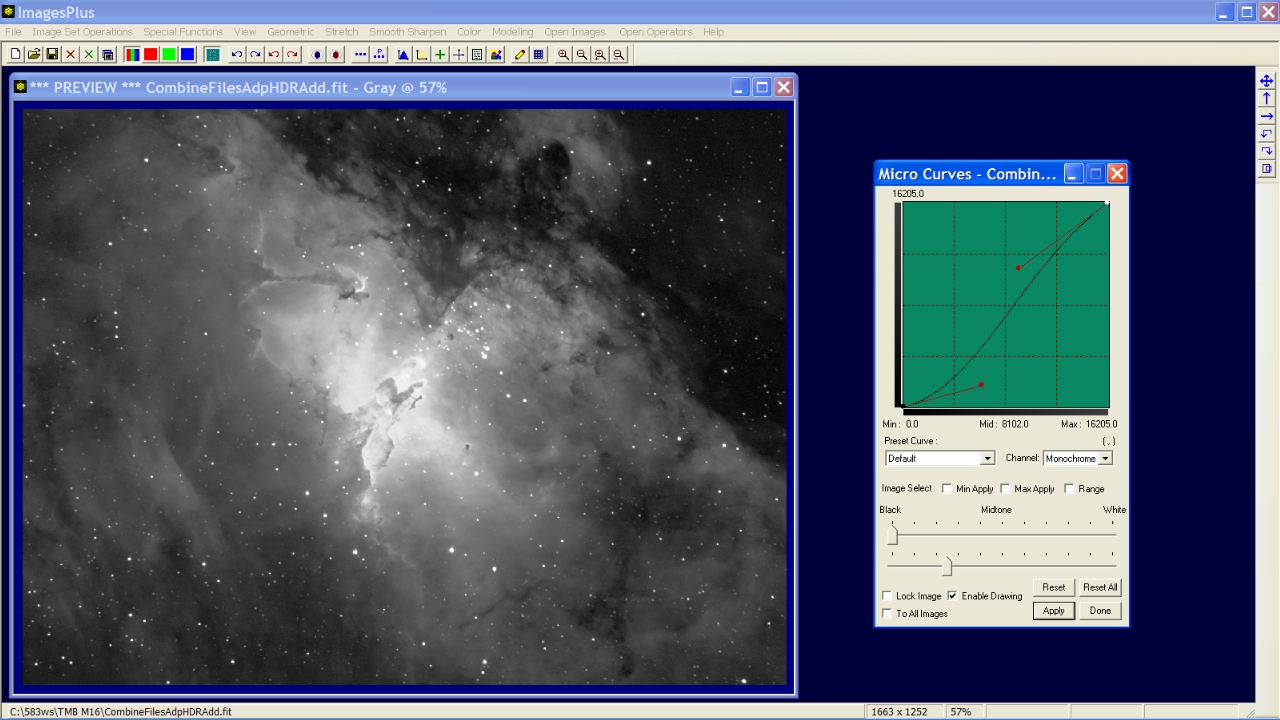Click the blue dot oval icon
This screenshot has width=1280, height=720.
(317, 55)
